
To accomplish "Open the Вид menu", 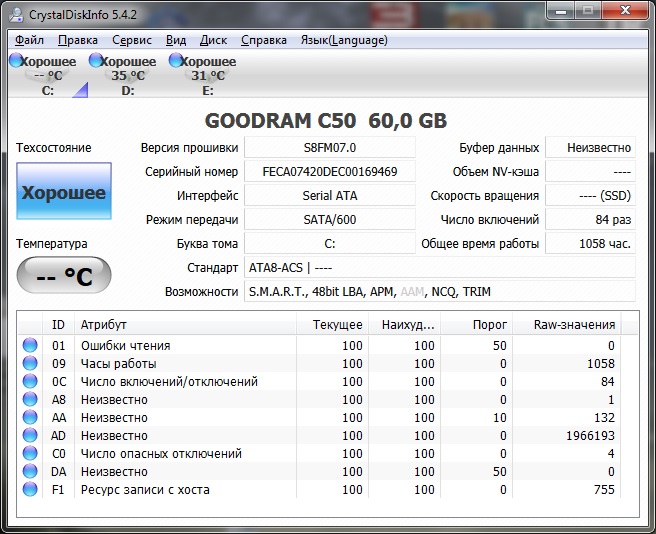I will [x=176, y=40].
